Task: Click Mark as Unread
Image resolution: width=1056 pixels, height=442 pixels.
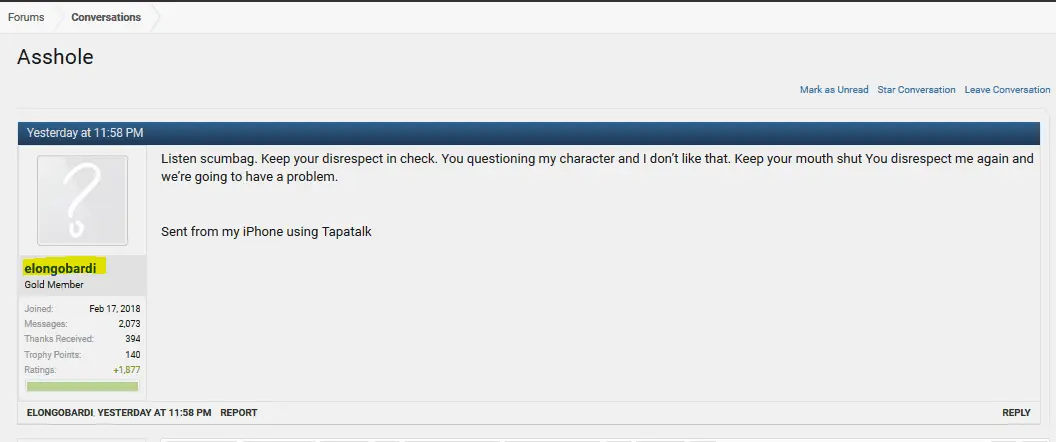Action: [x=834, y=90]
